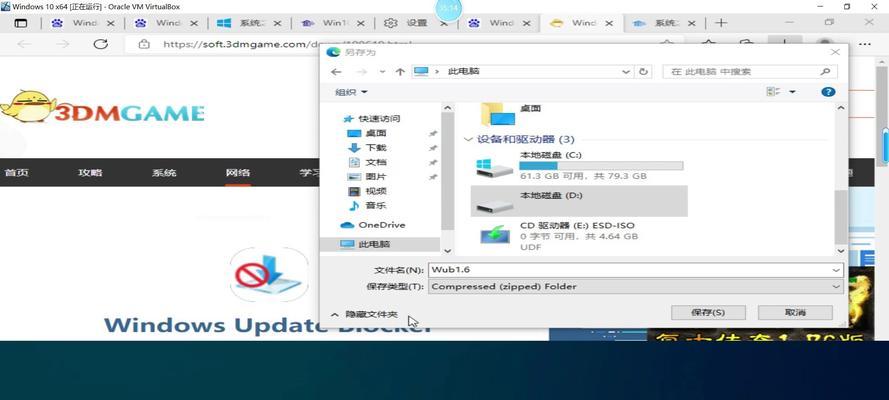Click the 保存(S) button

pyautogui.click(x=708, y=313)
